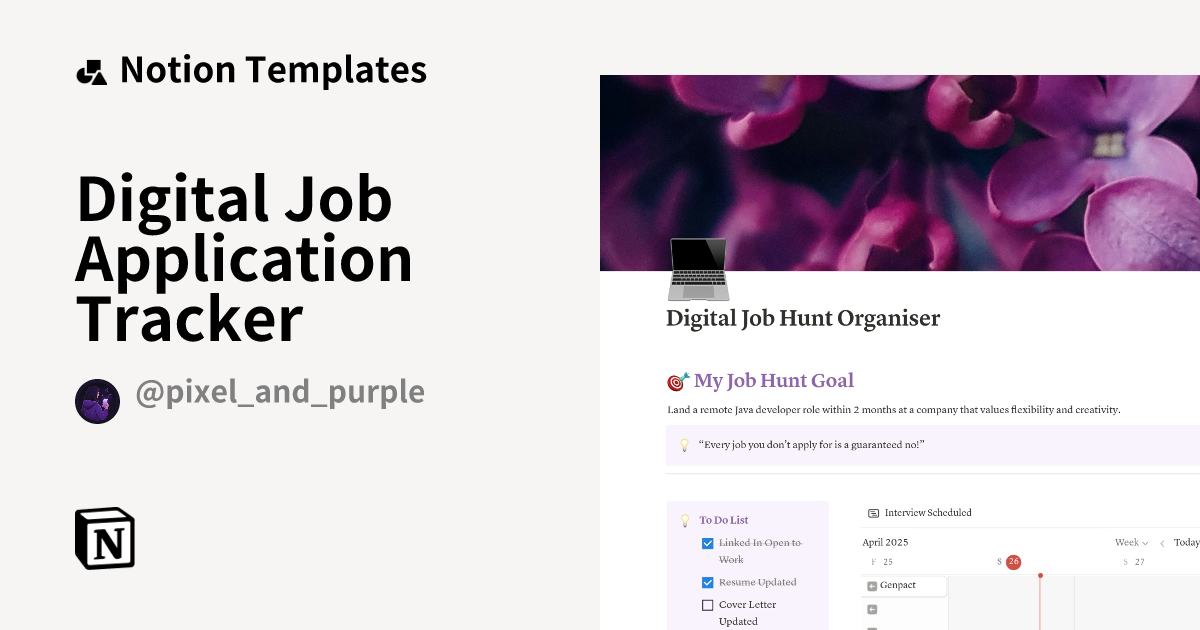Viewport: 1200px width, 630px height.
Task: Click the lightbulb icon in the callout quote
Action: [x=686, y=444]
